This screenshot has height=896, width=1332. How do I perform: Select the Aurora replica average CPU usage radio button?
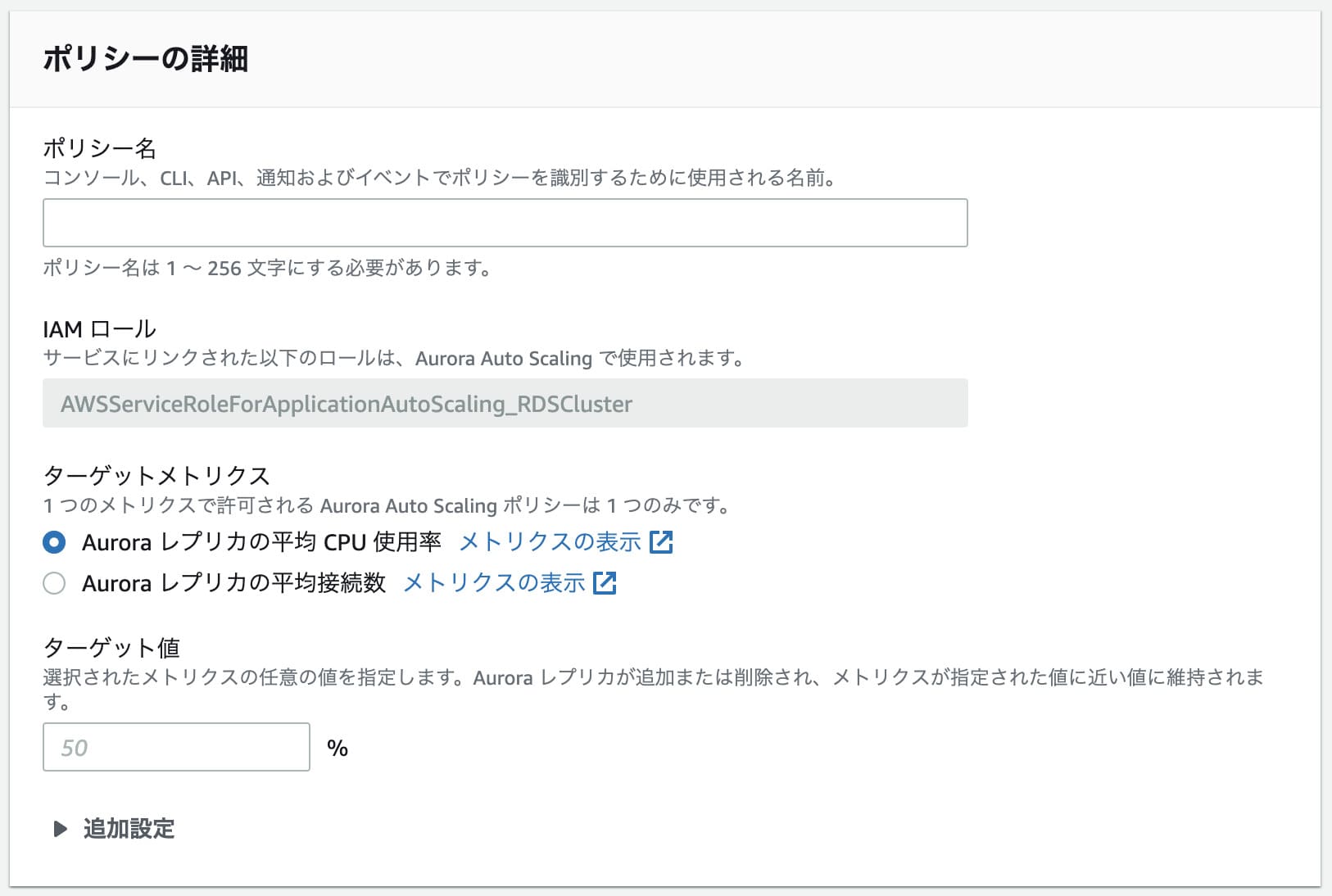[x=54, y=542]
